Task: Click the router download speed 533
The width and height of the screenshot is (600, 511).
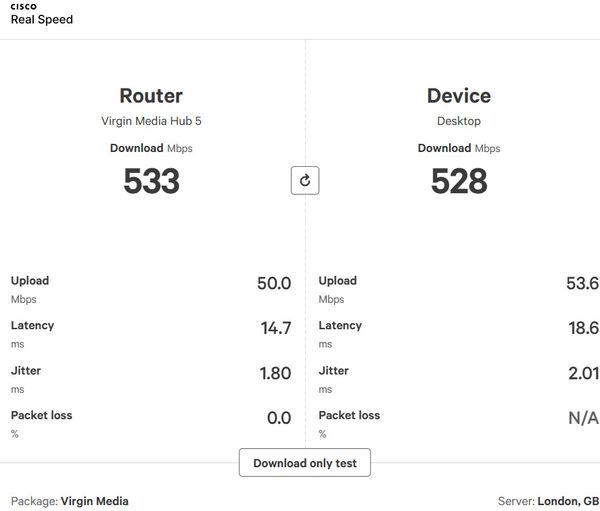Action: [x=151, y=181]
